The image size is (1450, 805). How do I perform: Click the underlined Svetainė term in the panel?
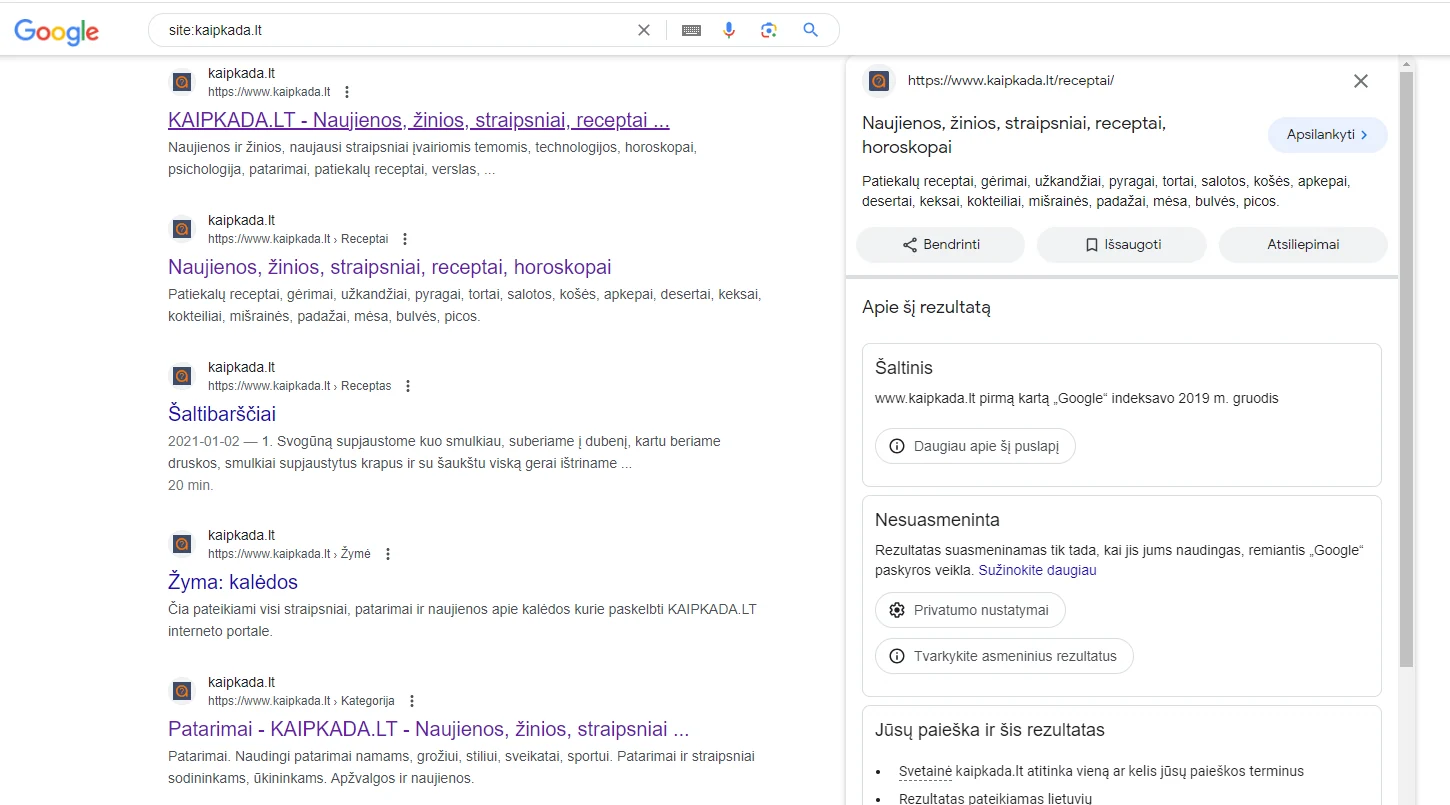[x=925, y=771]
